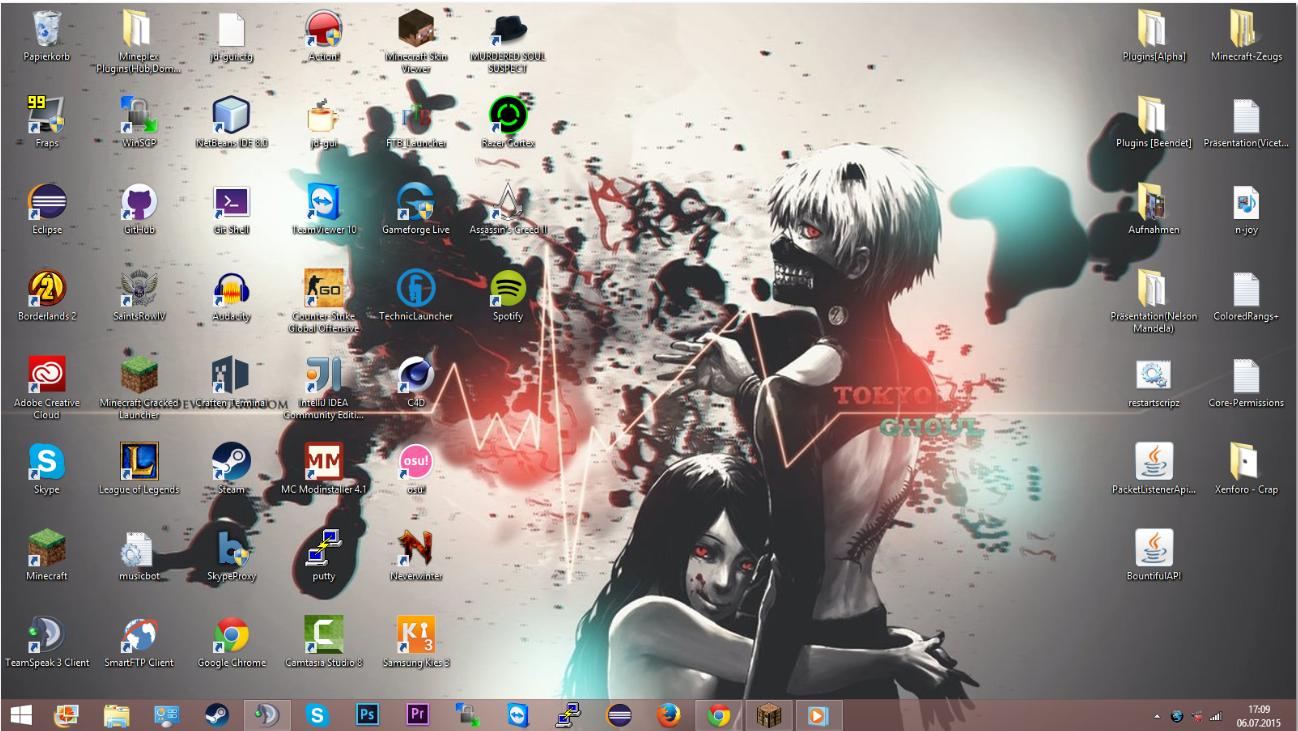Show hidden system tray icons

point(1157,716)
